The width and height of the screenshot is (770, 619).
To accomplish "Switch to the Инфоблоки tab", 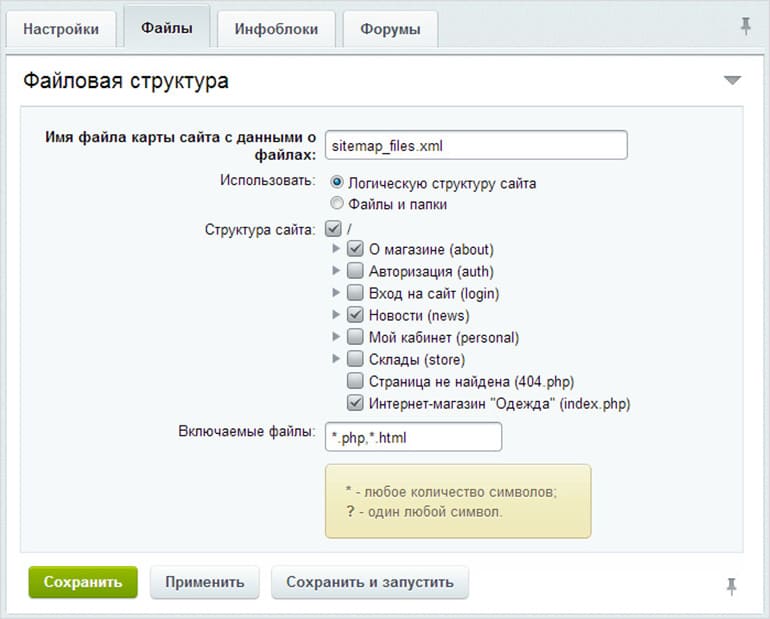I will point(276,29).
